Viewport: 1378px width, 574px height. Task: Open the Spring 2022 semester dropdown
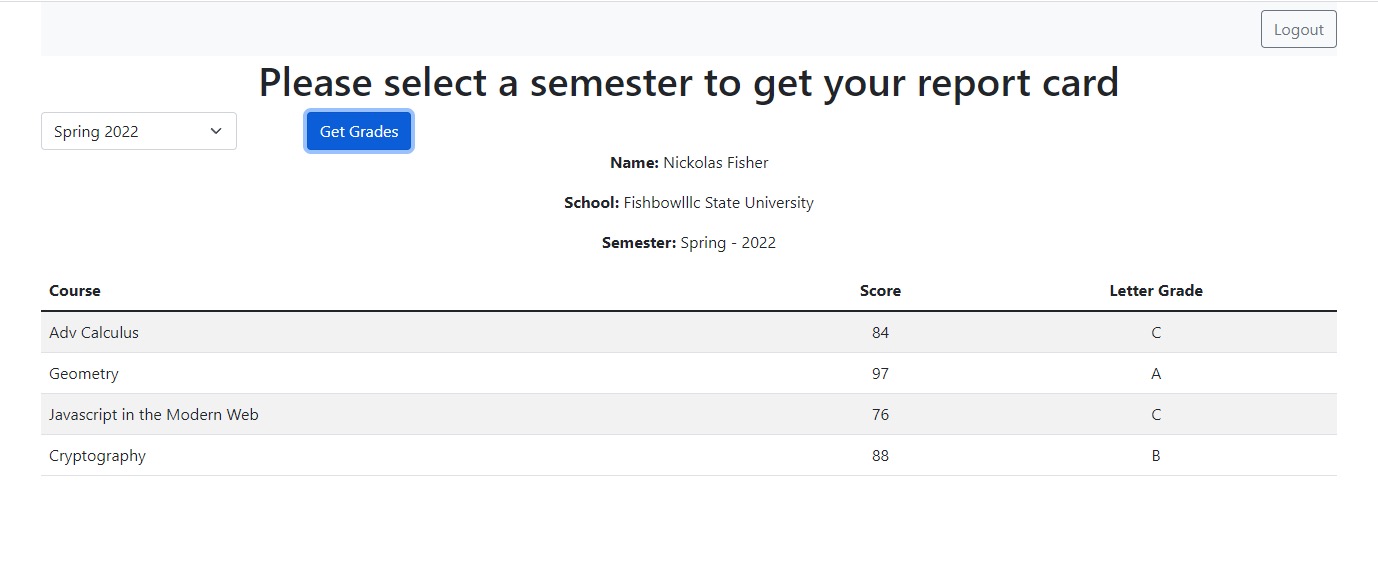139,131
